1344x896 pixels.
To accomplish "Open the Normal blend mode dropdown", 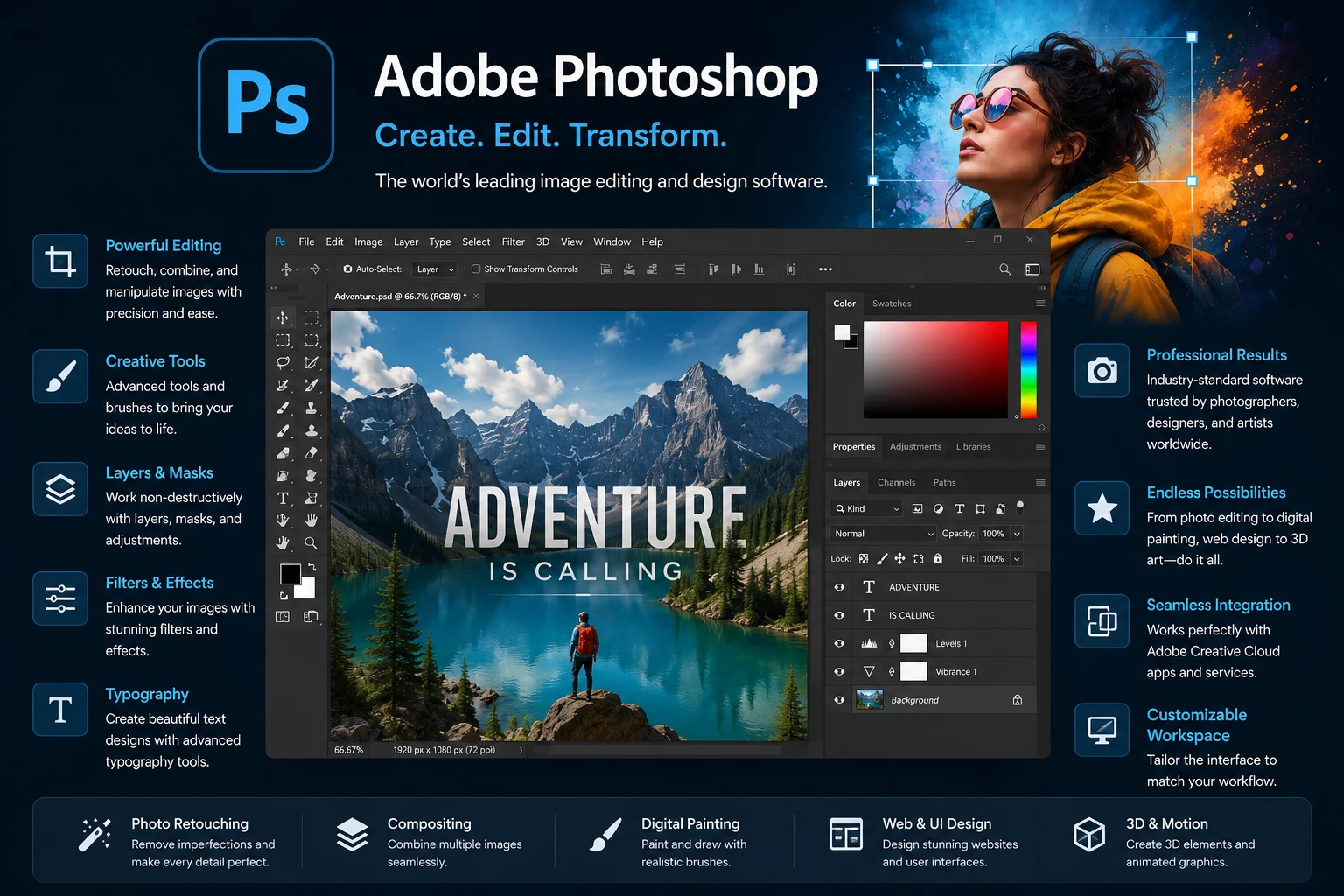I will [x=883, y=534].
